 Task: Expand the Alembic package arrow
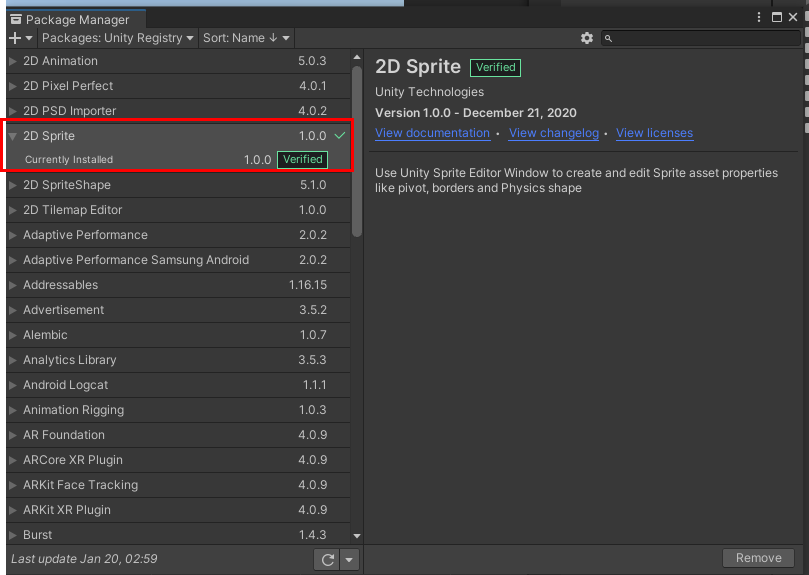(13, 335)
